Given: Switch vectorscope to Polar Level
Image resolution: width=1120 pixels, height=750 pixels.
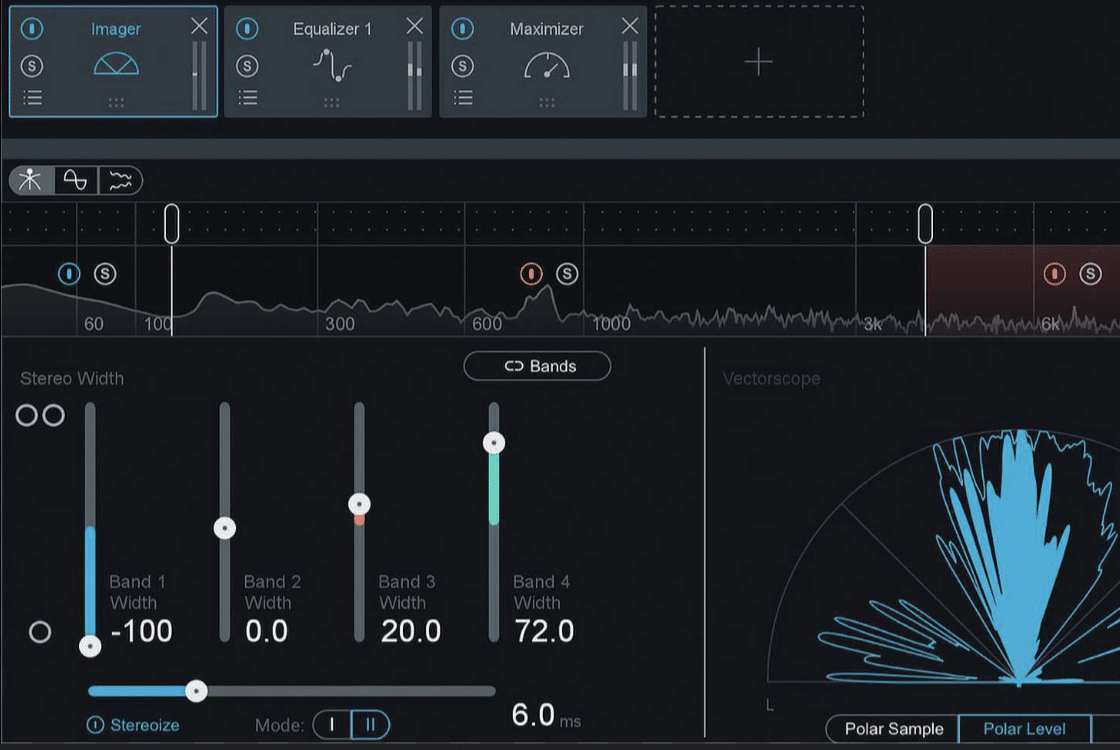Looking at the screenshot, I should [1024, 729].
